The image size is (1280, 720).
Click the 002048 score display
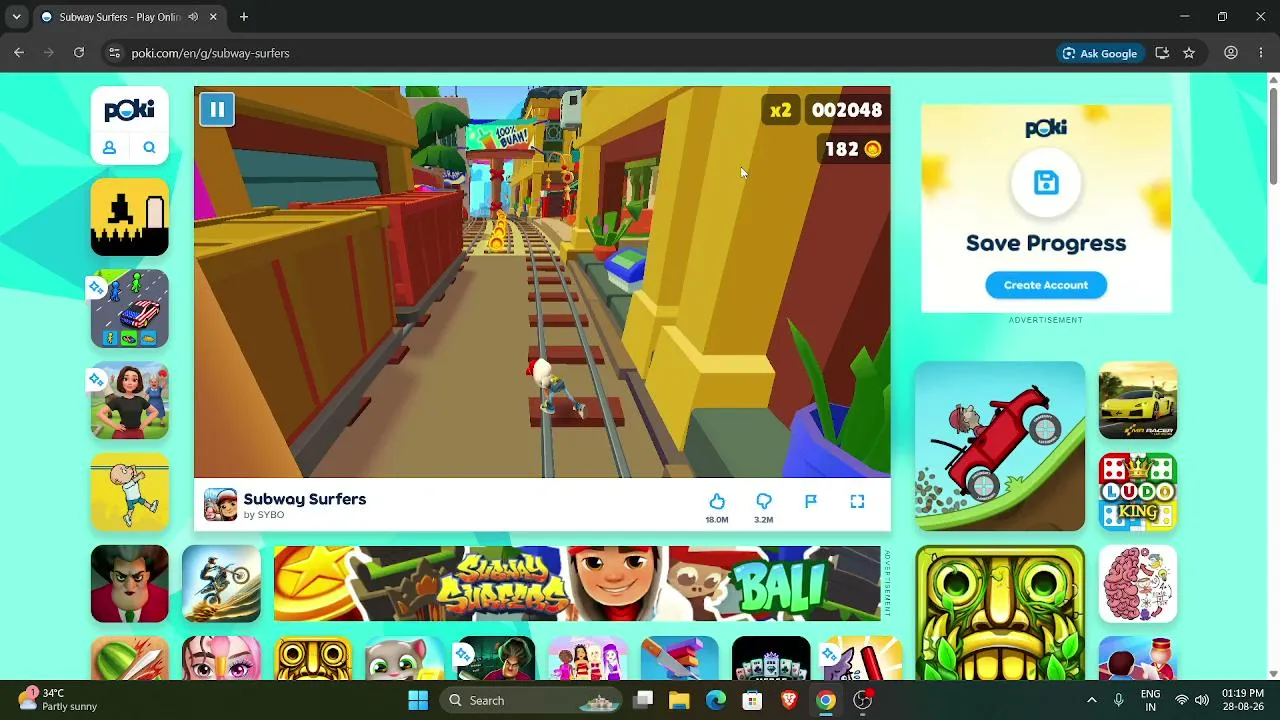pos(847,110)
